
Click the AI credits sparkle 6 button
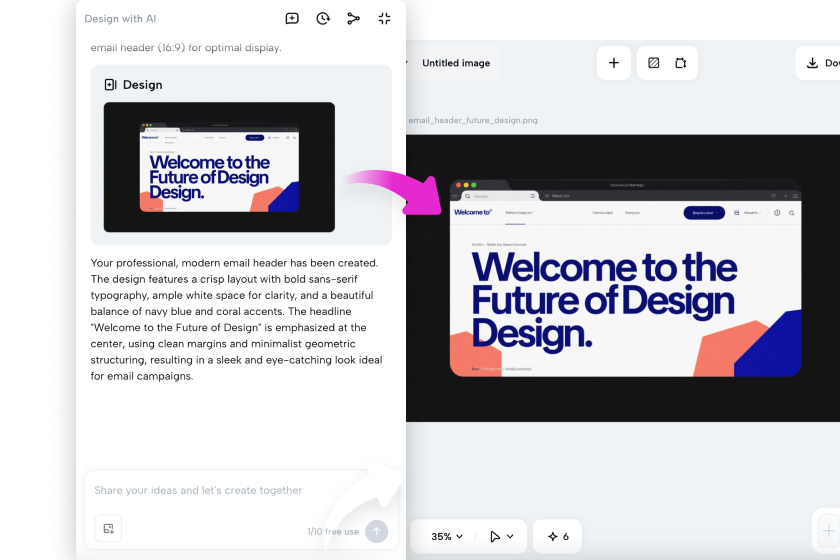point(558,536)
